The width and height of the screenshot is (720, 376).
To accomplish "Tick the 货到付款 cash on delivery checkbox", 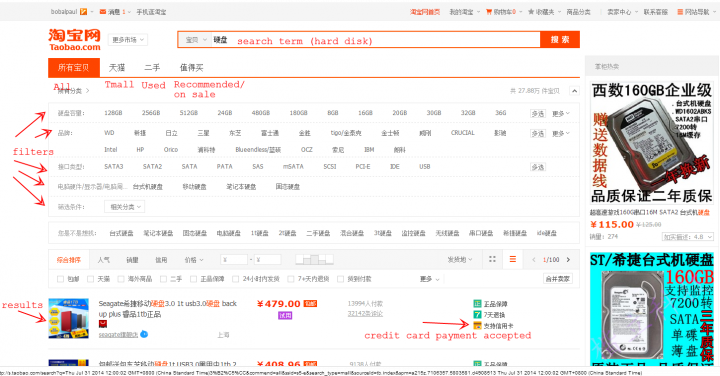I will pos(340,279).
